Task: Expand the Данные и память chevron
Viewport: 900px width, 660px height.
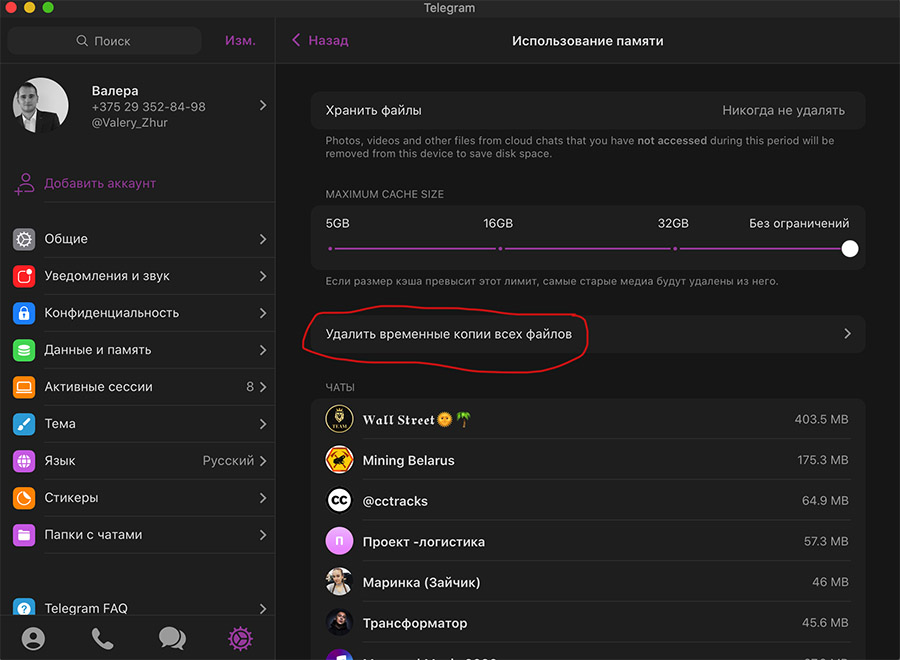Action: click(263, 350)
